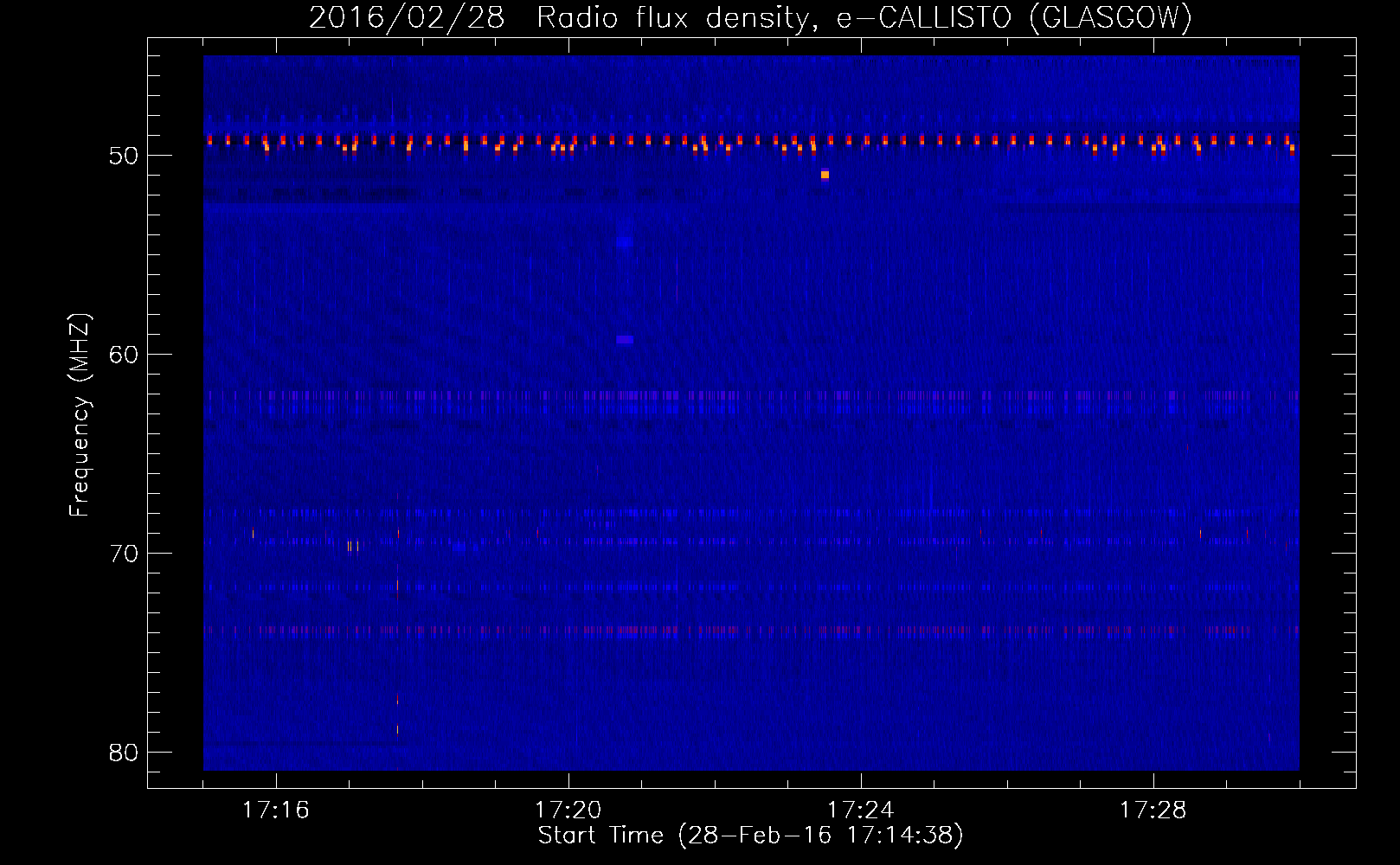Click the 50 MHz frequency tick label
This screenshot has height=865, width=1400.
pyautogui.click(x=124, y=156)
